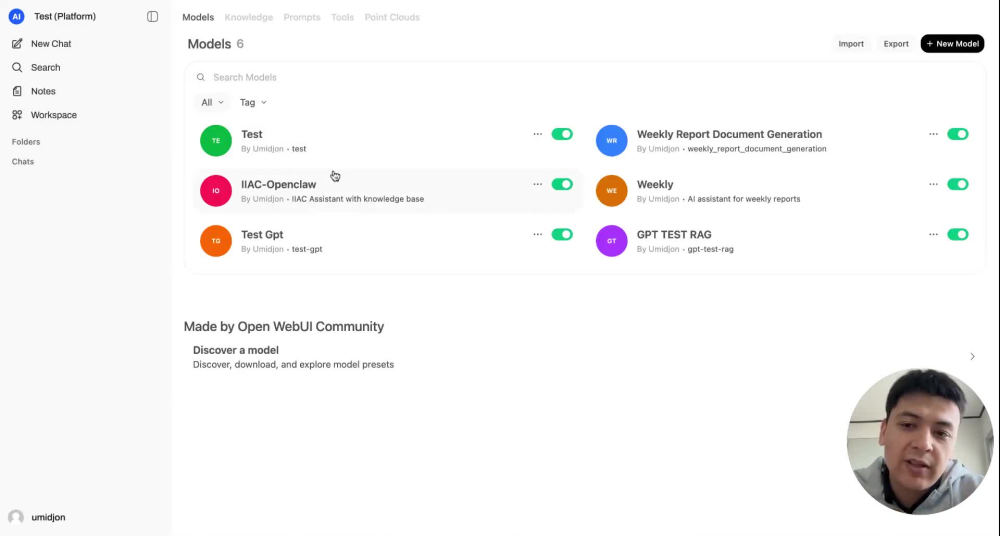This screenshot has height=536, width=1000.
Task: Open the Weekly Report Document Generation title
Action: pyautogui.click(x=730, y=134)
